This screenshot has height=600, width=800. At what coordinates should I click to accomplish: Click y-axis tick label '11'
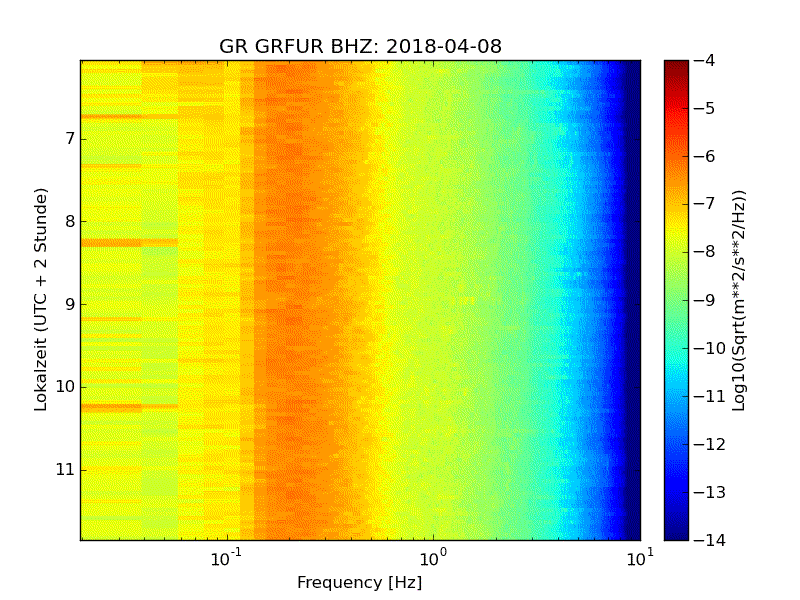coord(65,469)
